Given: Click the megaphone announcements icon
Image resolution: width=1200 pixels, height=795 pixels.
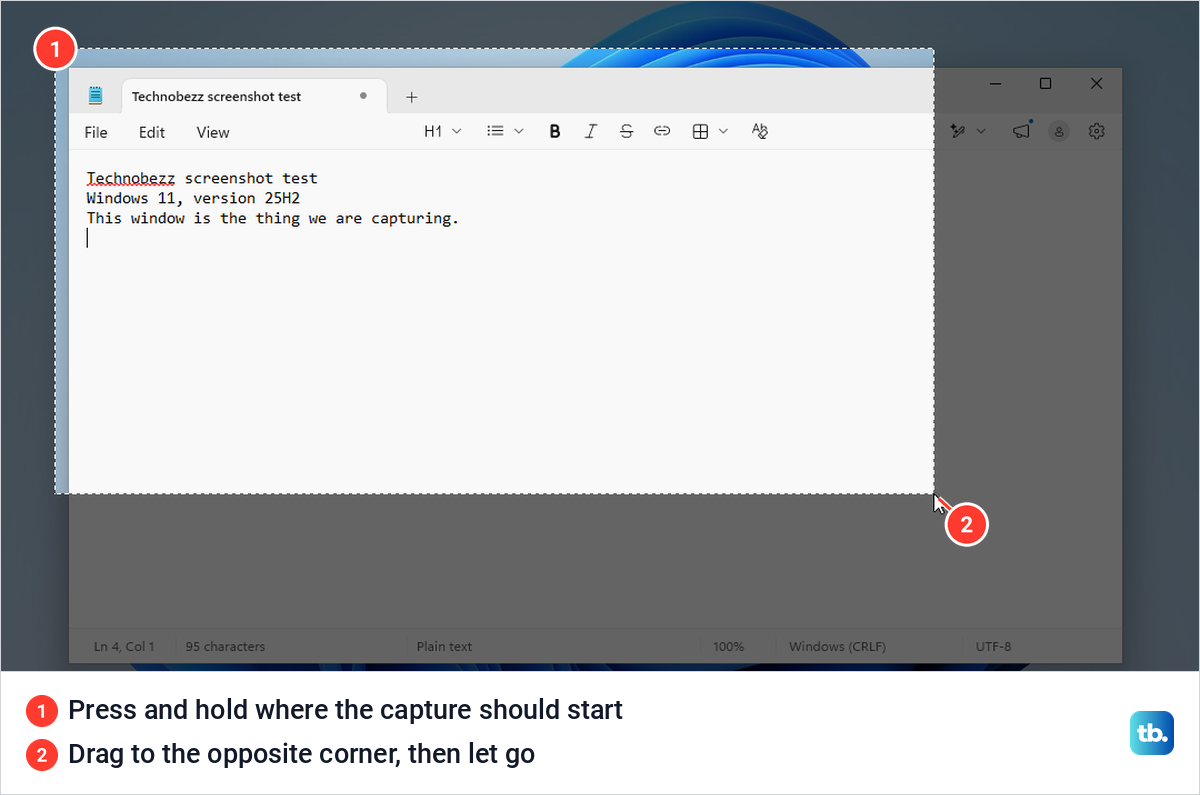Looking at the screenshot, I should click(1021, 131).
